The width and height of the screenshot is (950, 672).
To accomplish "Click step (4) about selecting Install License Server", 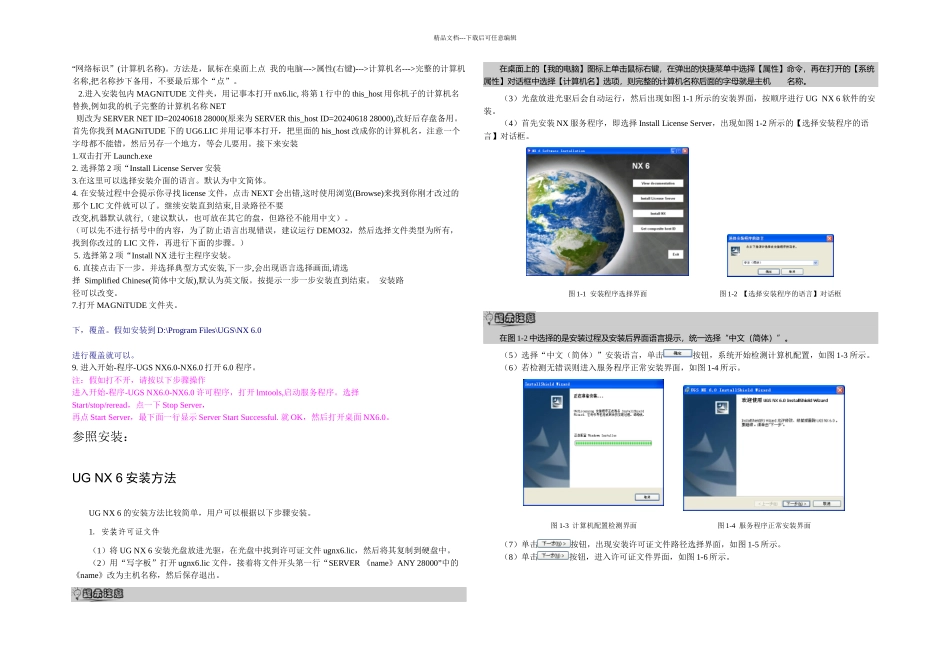I will point(676,129).
